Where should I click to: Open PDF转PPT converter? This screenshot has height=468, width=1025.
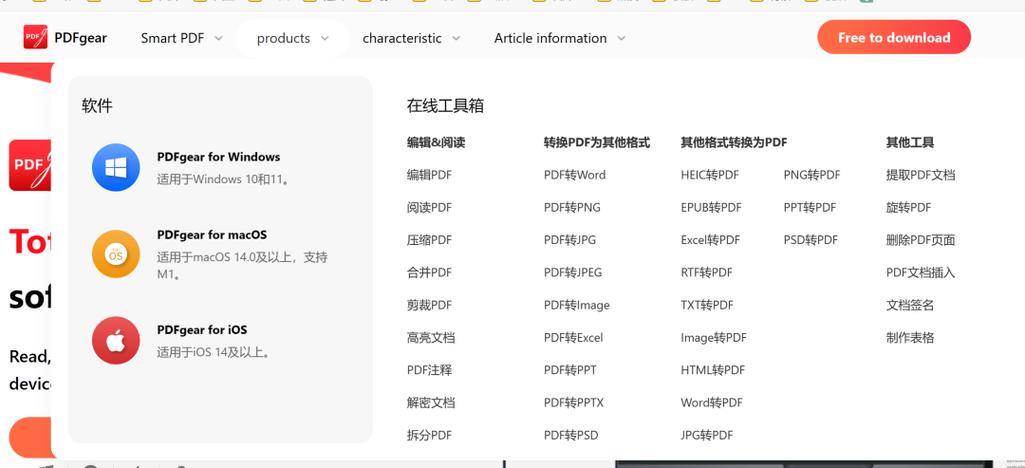[x=570, y=370]
